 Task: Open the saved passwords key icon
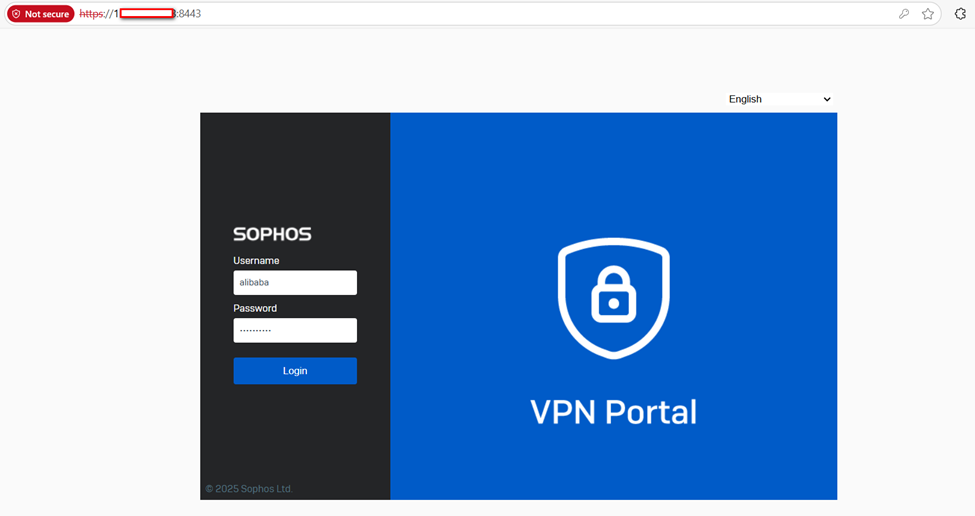pos(904,14)
